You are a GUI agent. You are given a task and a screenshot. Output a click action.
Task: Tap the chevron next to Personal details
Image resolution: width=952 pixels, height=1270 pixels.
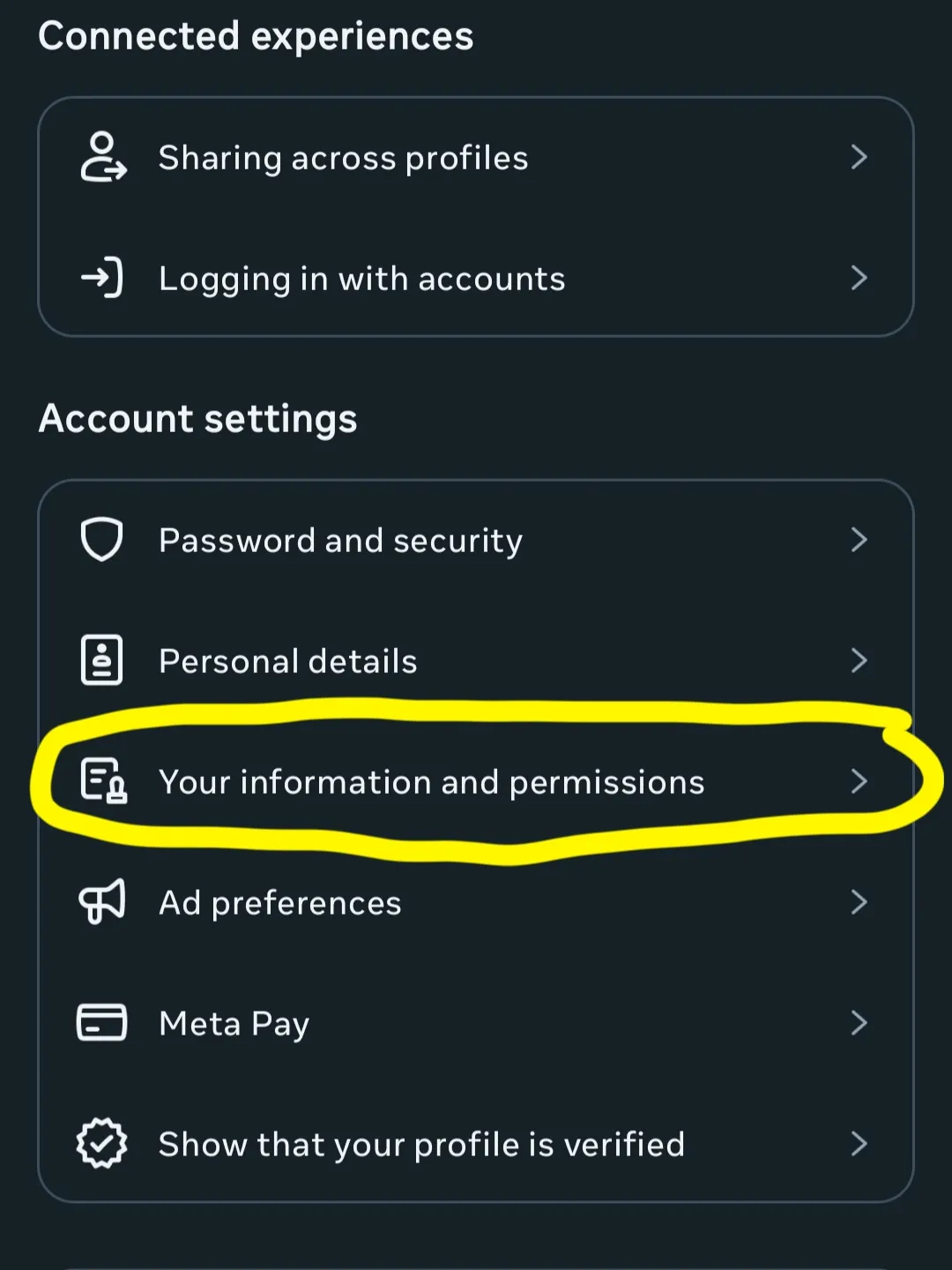pyautogui.click(x=859, y=660)
